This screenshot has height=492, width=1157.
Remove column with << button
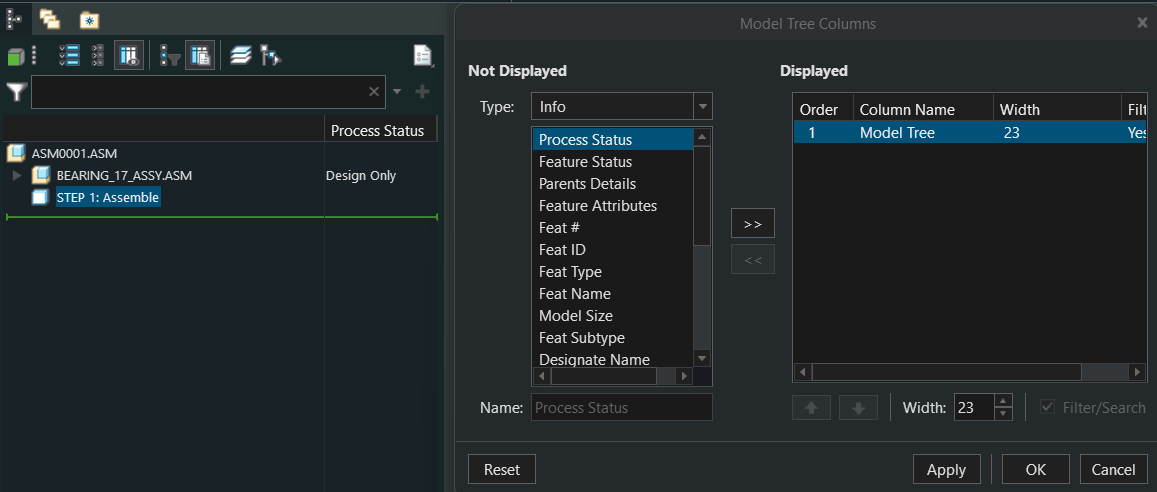753,260
